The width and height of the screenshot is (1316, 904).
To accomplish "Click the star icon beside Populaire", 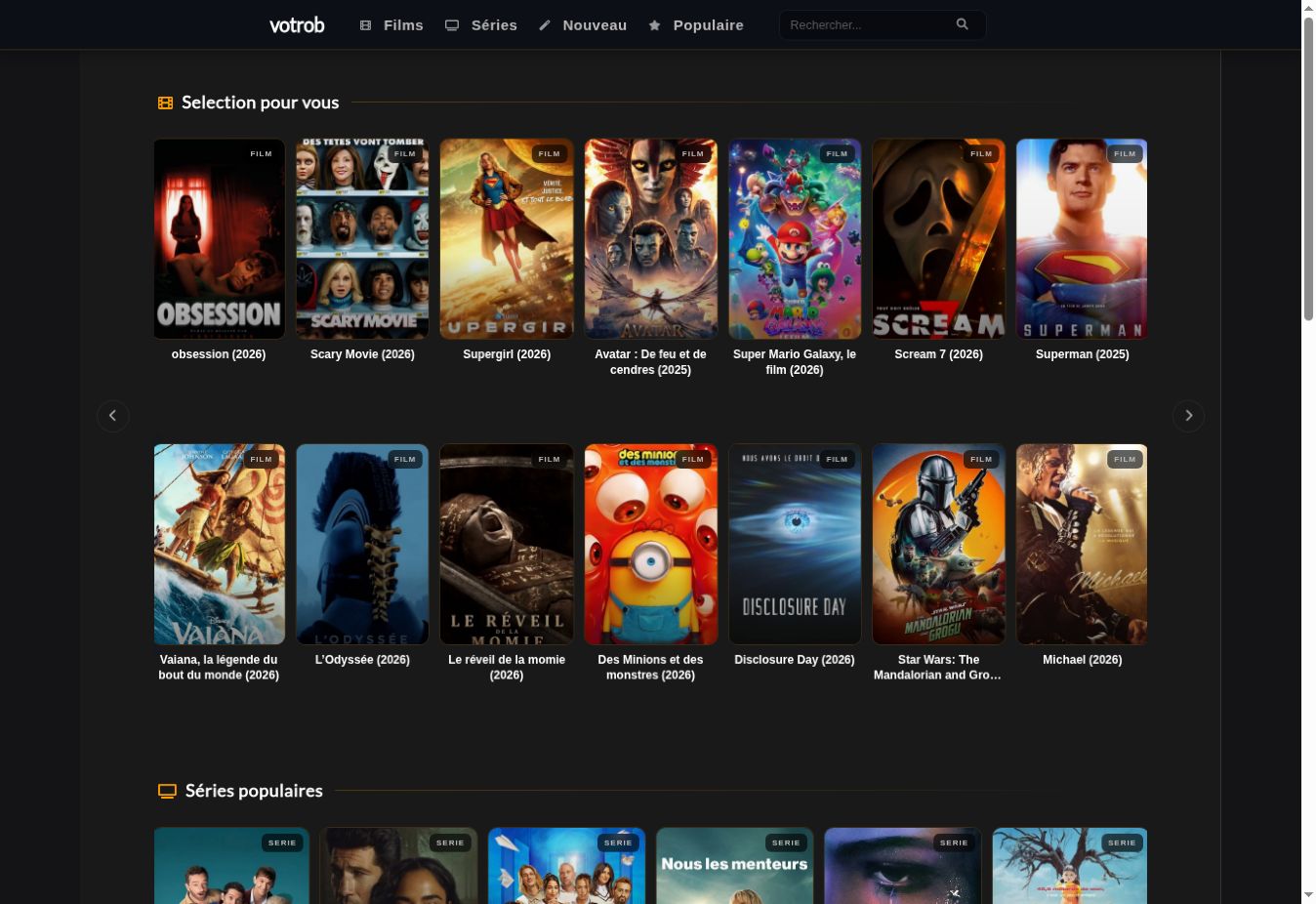I will [x=655, y=25].
